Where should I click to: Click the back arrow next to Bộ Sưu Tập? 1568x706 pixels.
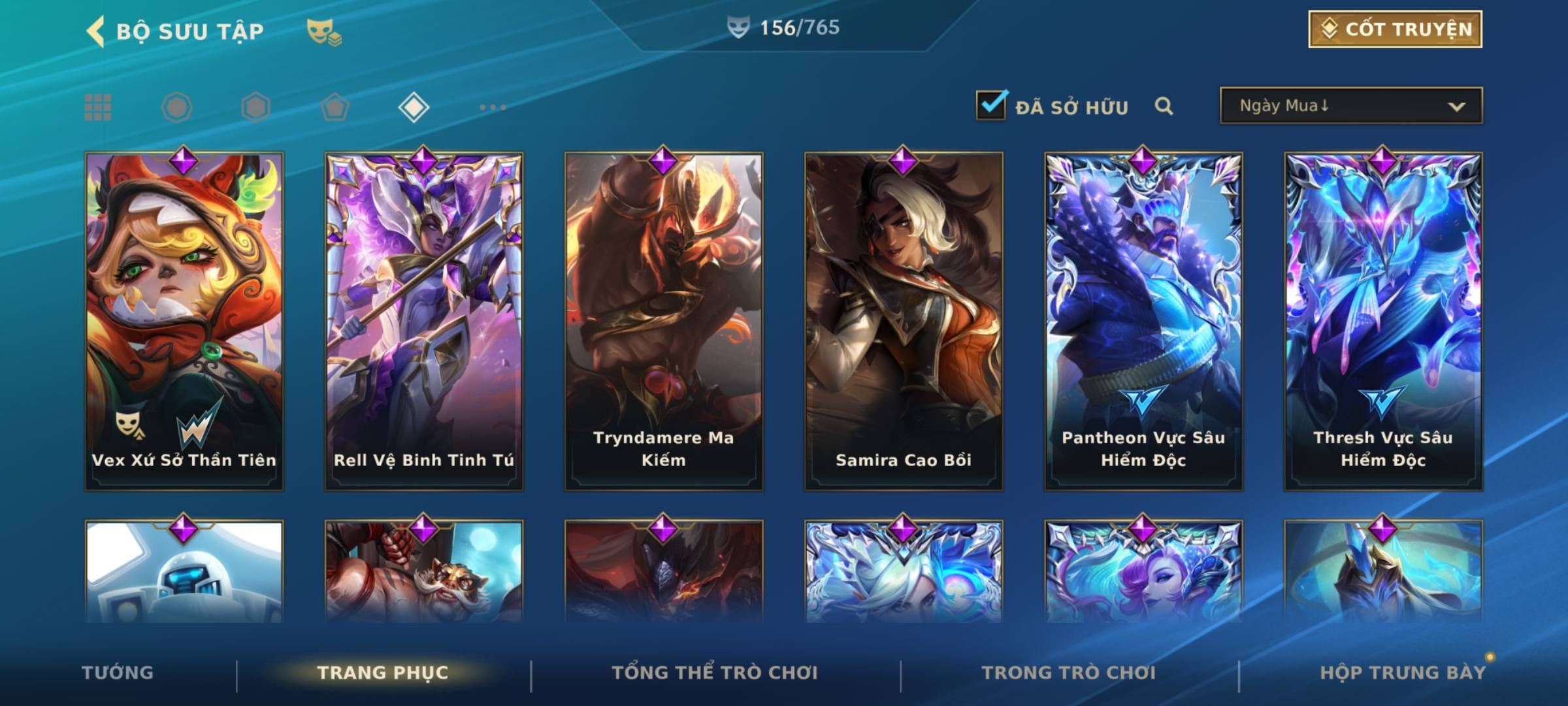[x=95, y=31]
